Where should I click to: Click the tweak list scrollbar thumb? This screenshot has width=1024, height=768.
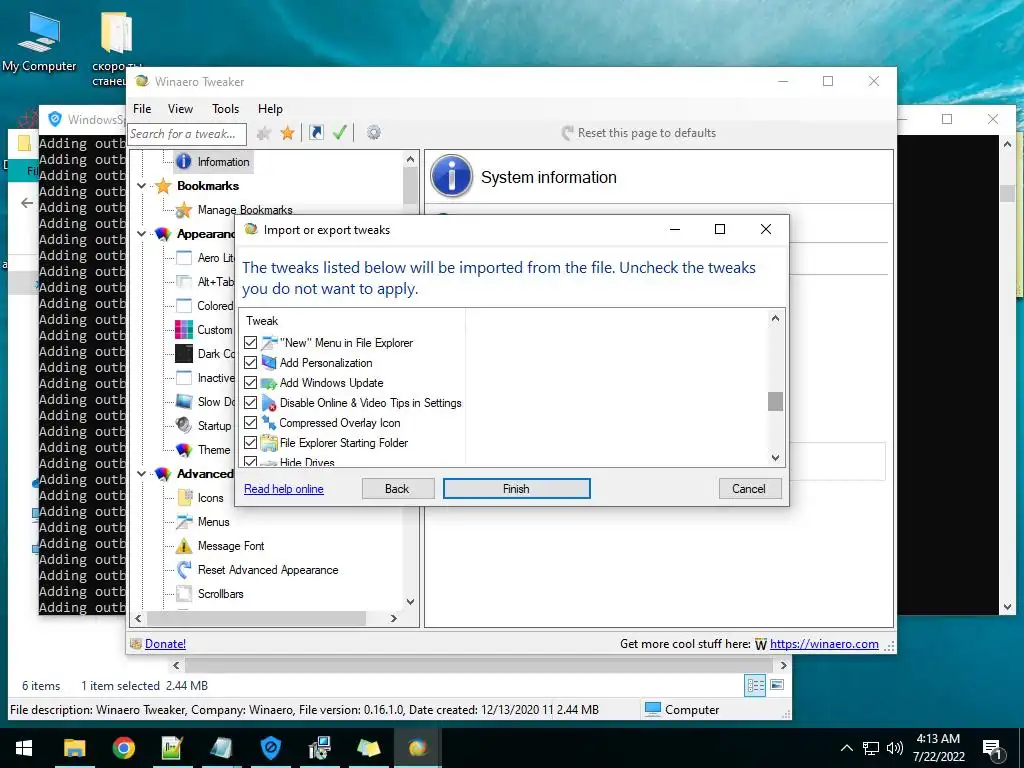tap(775, 401)
